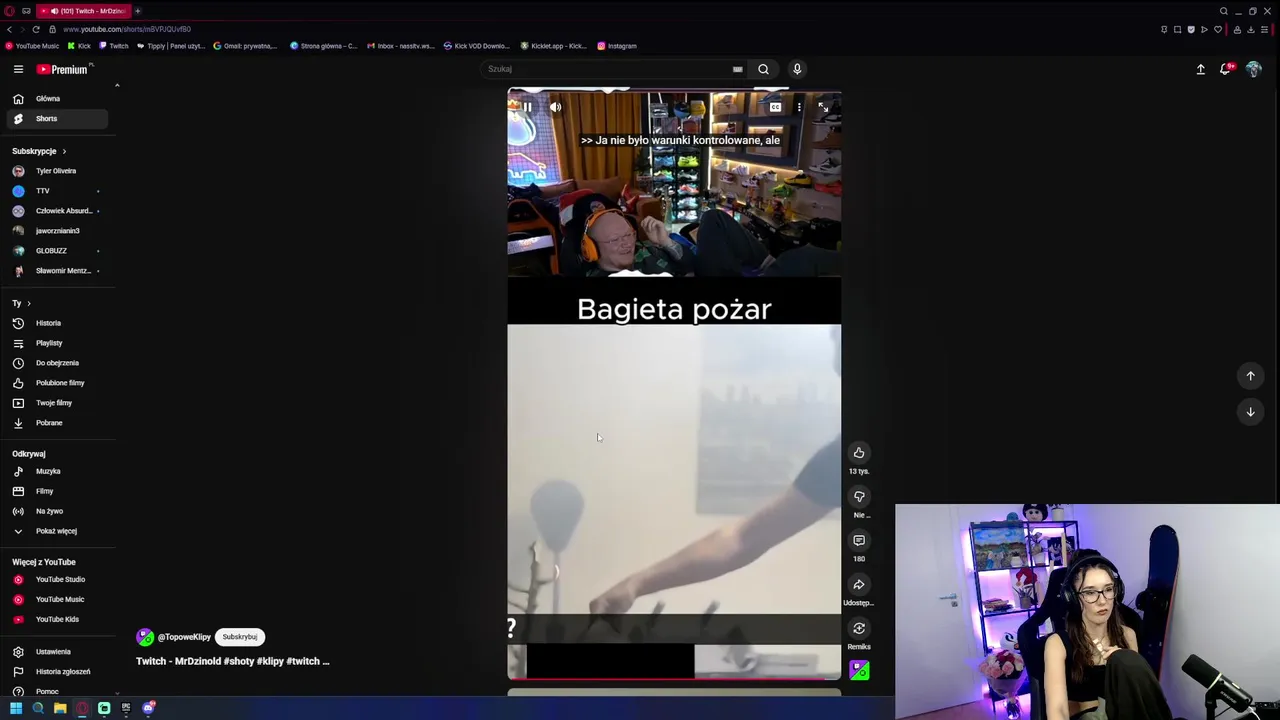Open the browser downloads icon
This screenshot has height=720, width=1280.
[x=1250, y=29]
